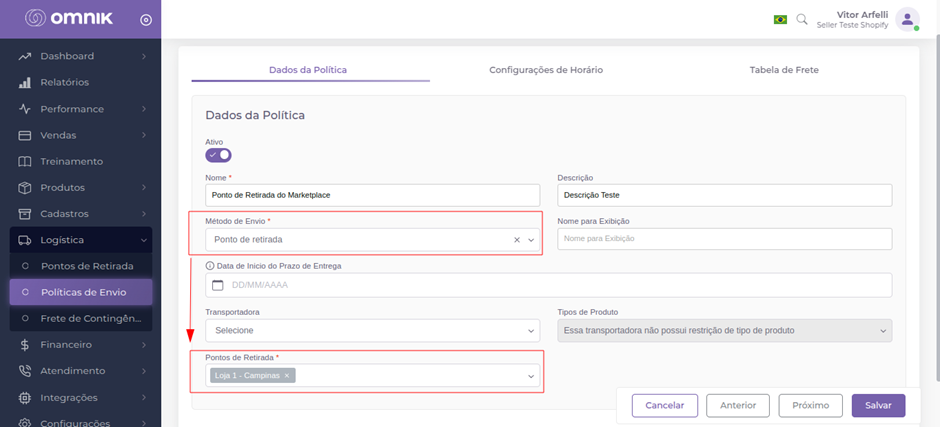
Task: Click the Descrição input field
Action: [x=725, y=196]
